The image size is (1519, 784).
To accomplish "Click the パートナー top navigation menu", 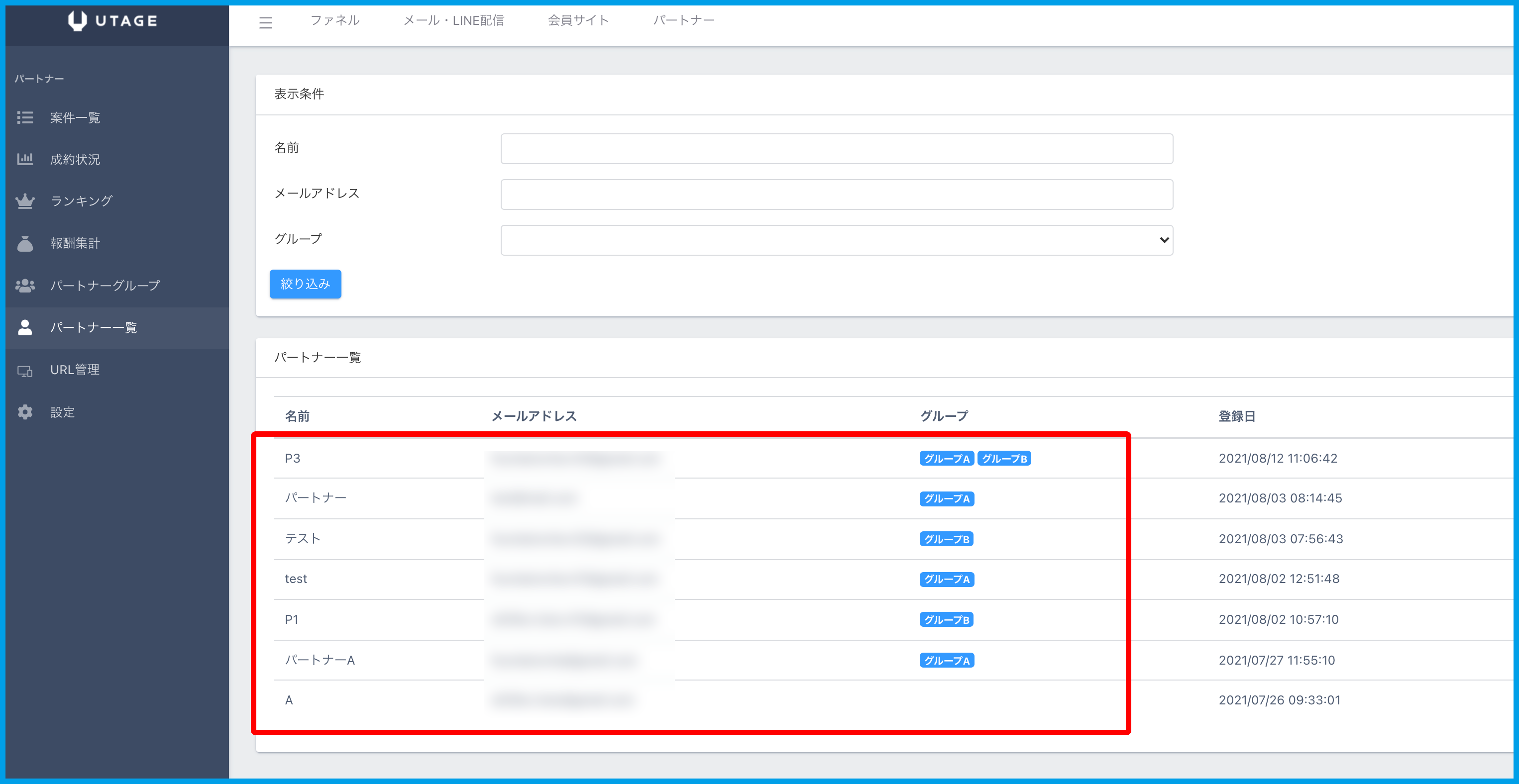I will pyautogui.click(x=683, y=20).
